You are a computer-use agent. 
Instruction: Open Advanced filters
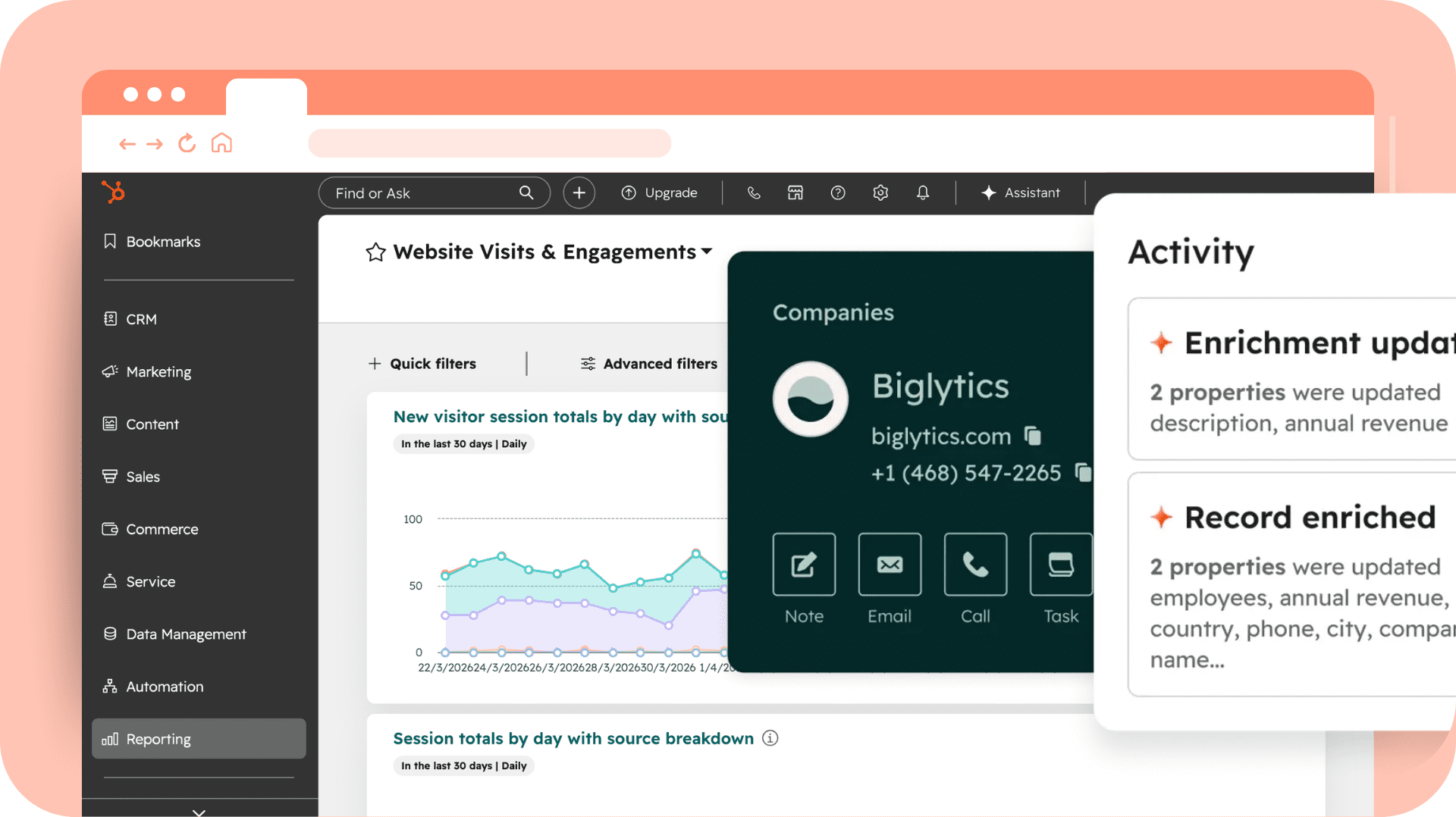648,364
